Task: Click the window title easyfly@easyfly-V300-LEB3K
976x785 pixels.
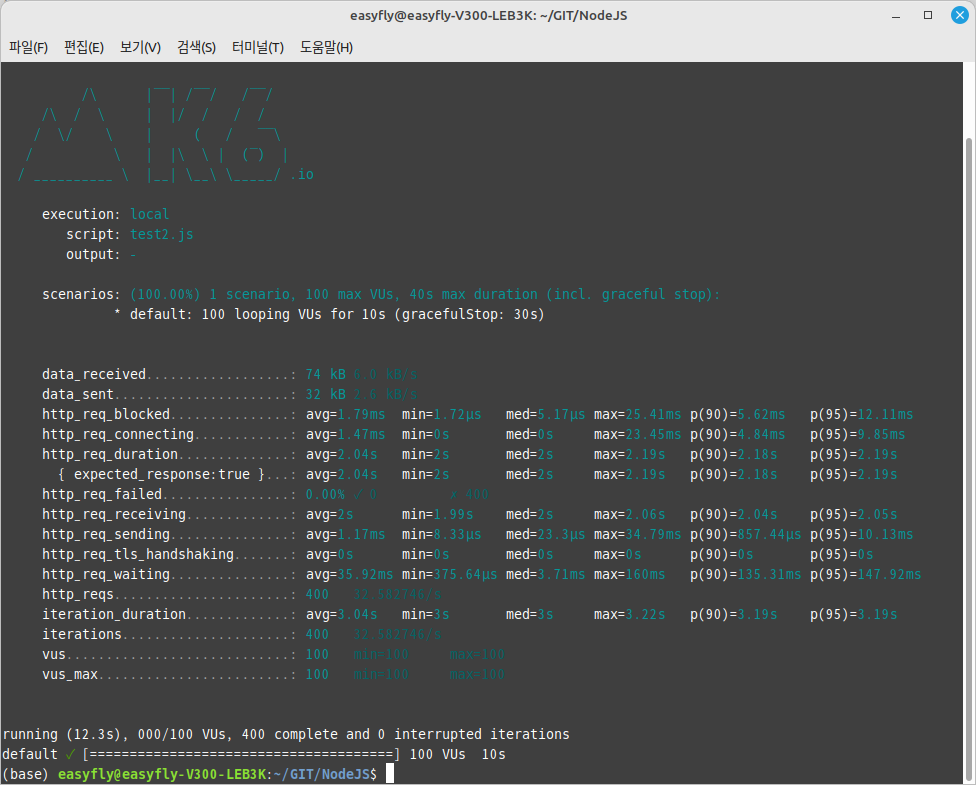Action: pos(488,16)
